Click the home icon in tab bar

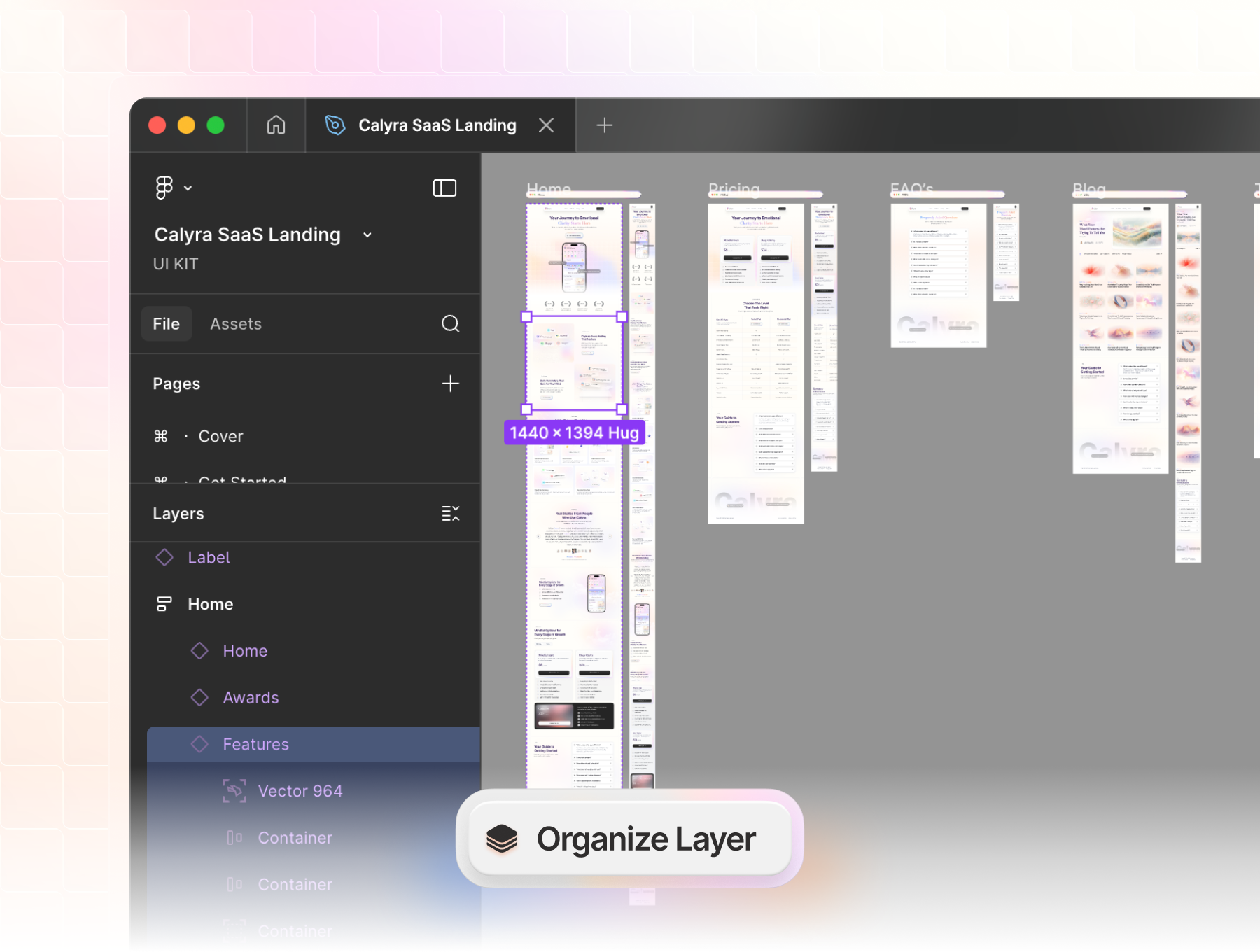276,125
